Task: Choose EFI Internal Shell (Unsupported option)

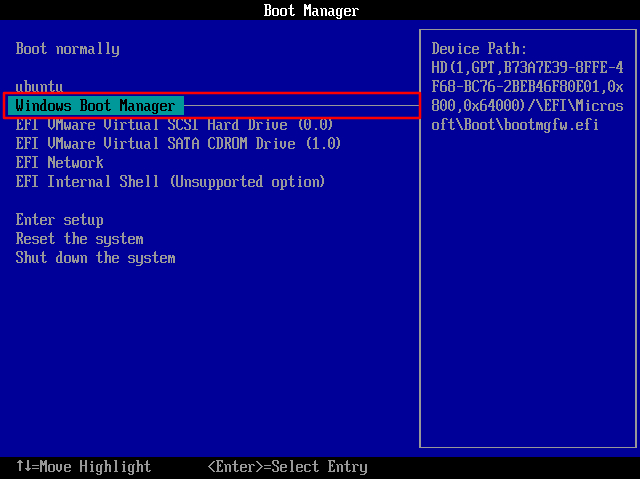Action: click(x=170, y=182)
